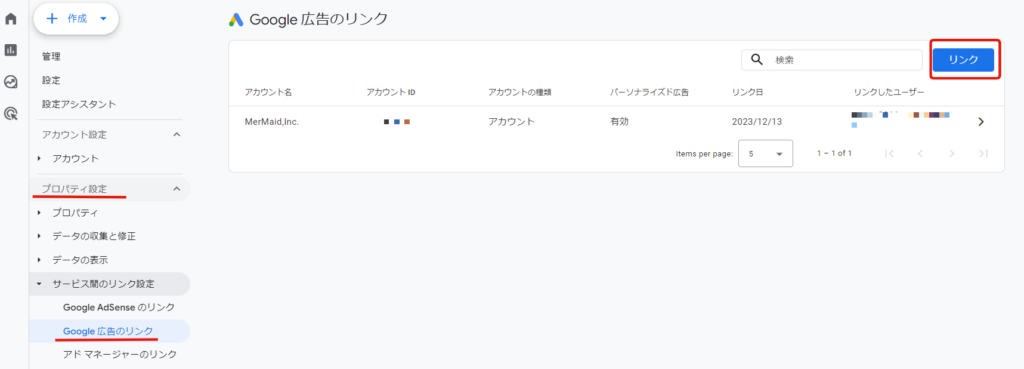Click the blue リンク button
1024x369 pixels.
[x=963, y=59]
